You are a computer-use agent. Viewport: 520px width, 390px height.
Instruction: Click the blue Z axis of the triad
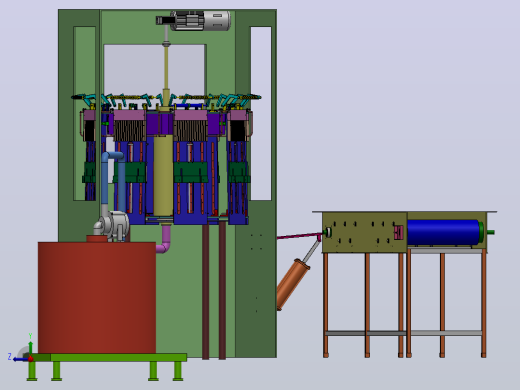point(20,359)
